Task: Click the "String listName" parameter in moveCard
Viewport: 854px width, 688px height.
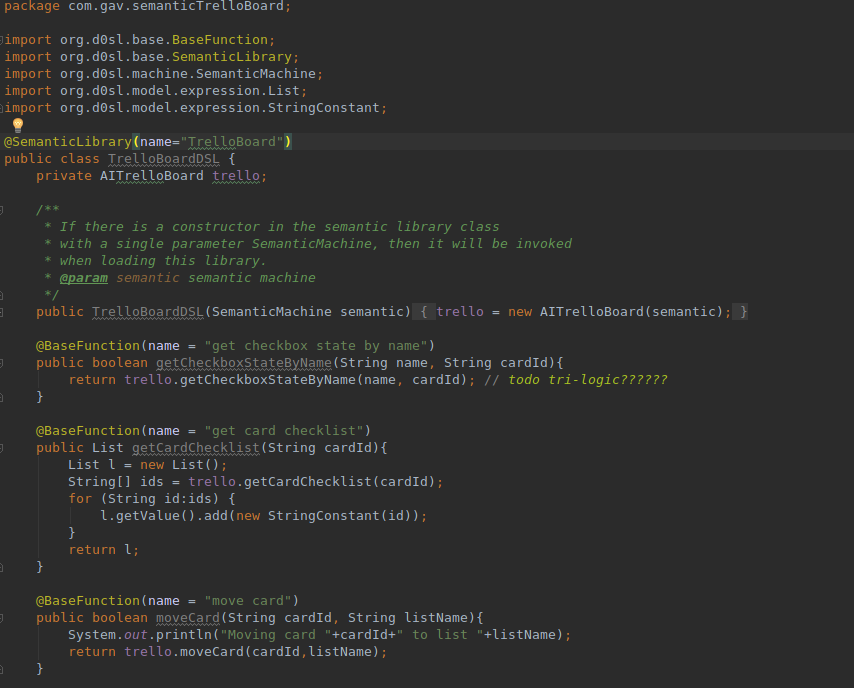Action: click(x=408, y=618)
